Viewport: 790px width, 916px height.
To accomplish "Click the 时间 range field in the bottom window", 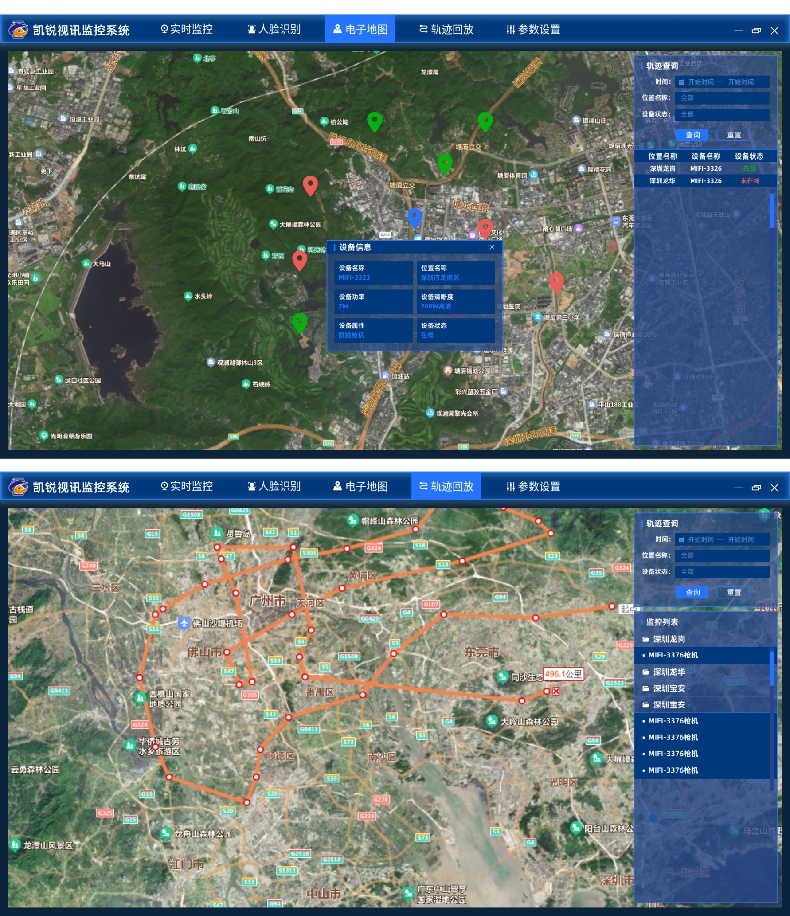I will [722, 539].
